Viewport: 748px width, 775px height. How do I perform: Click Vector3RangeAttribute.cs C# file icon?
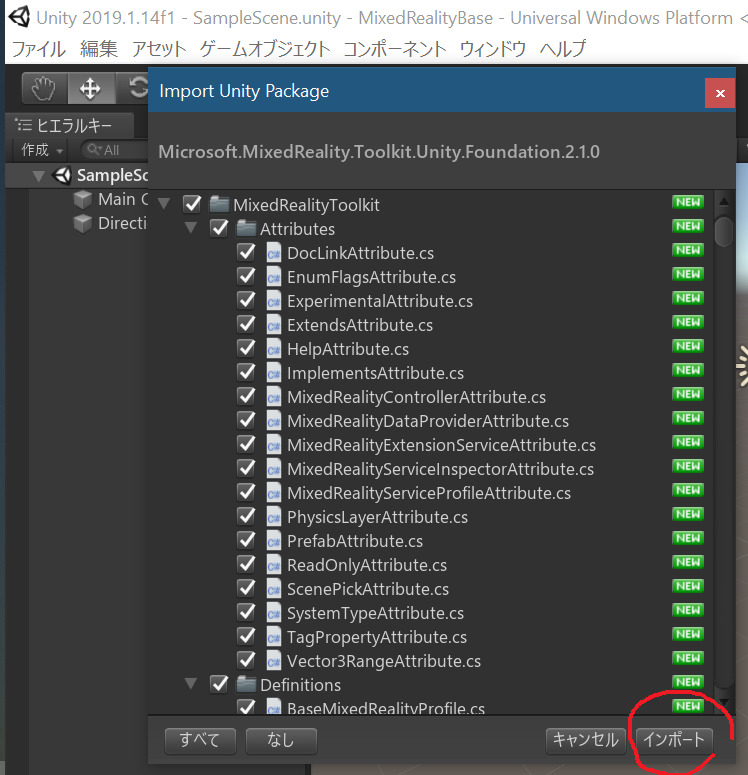click(273, 661)
